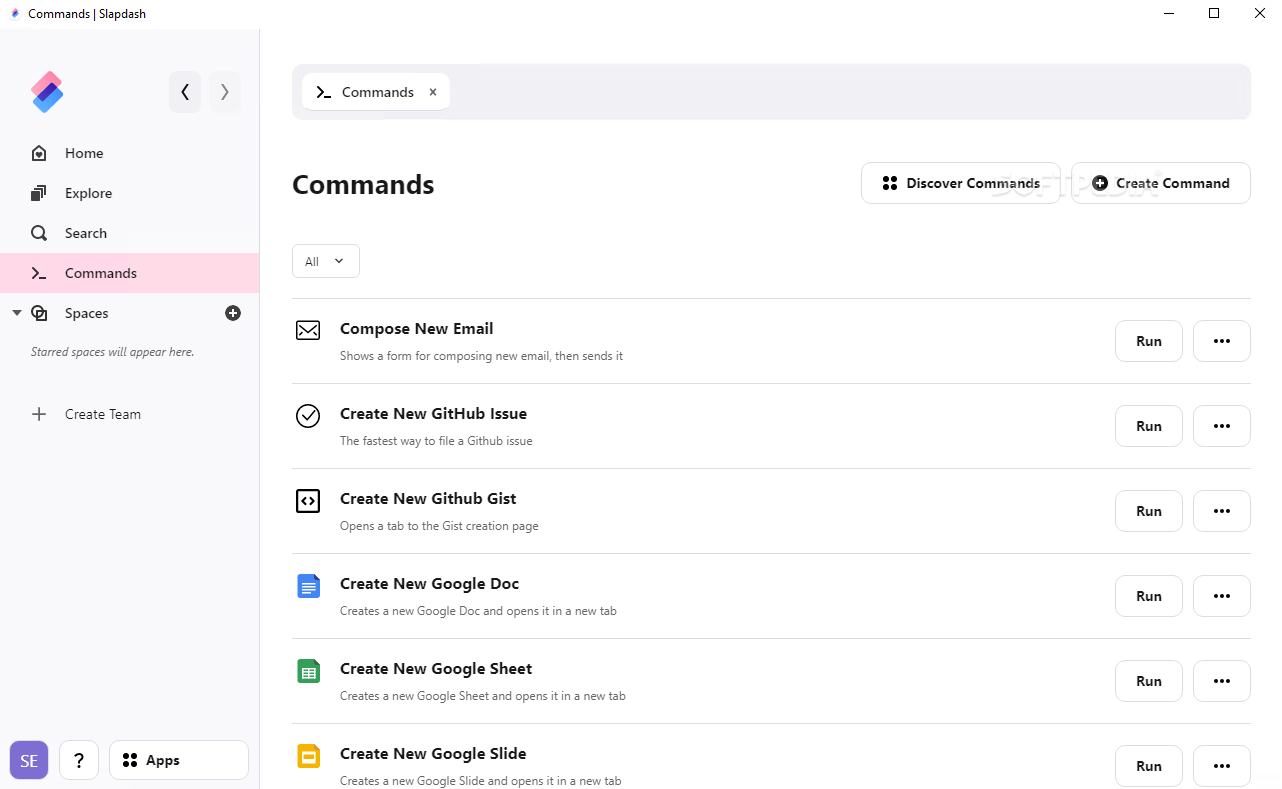The image size is (1282, 789).
Task: Click the Discover Commands button
Action: [x=961, y=183]
